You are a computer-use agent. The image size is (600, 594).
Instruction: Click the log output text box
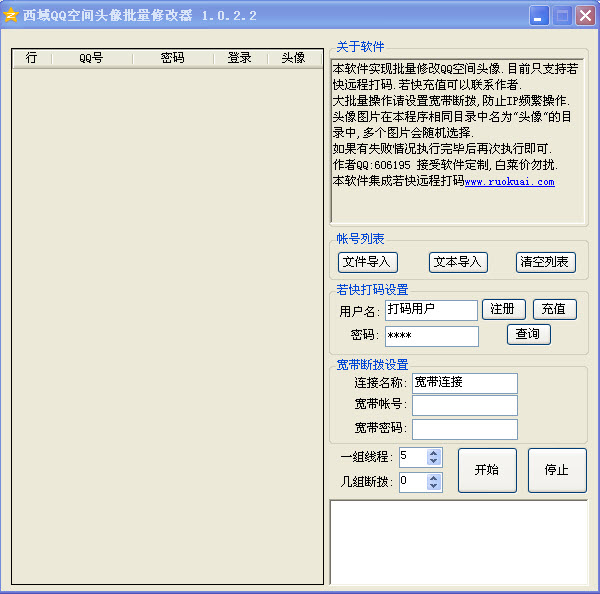click(x=459, y=542)
